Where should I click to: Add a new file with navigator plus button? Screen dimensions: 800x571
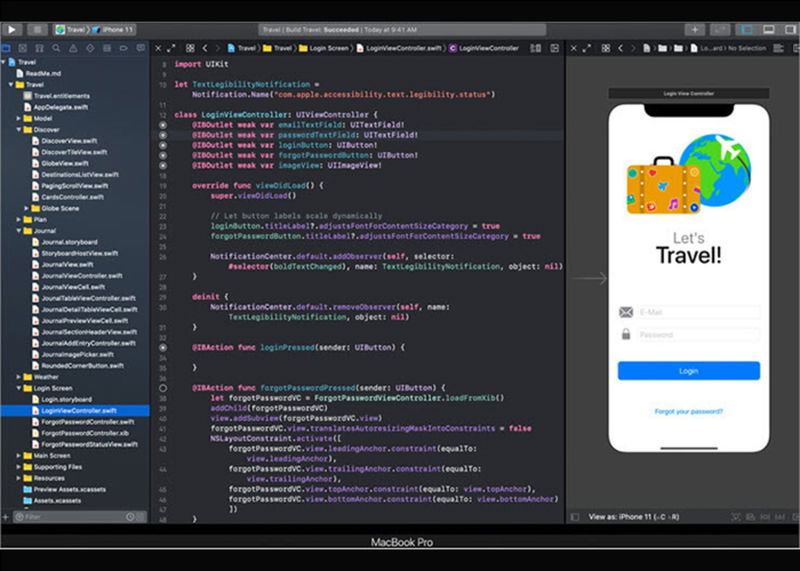pyautogui.click(x=6, y=517)
